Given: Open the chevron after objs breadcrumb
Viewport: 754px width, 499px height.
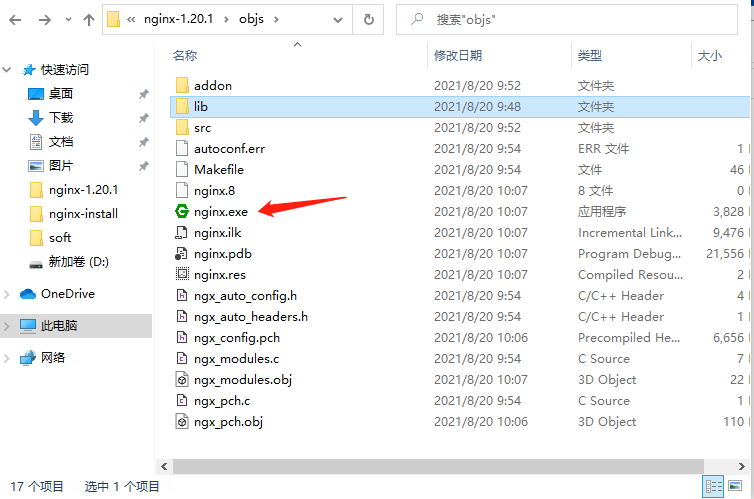Looking at the screenshot, I should tap(276, 20).
